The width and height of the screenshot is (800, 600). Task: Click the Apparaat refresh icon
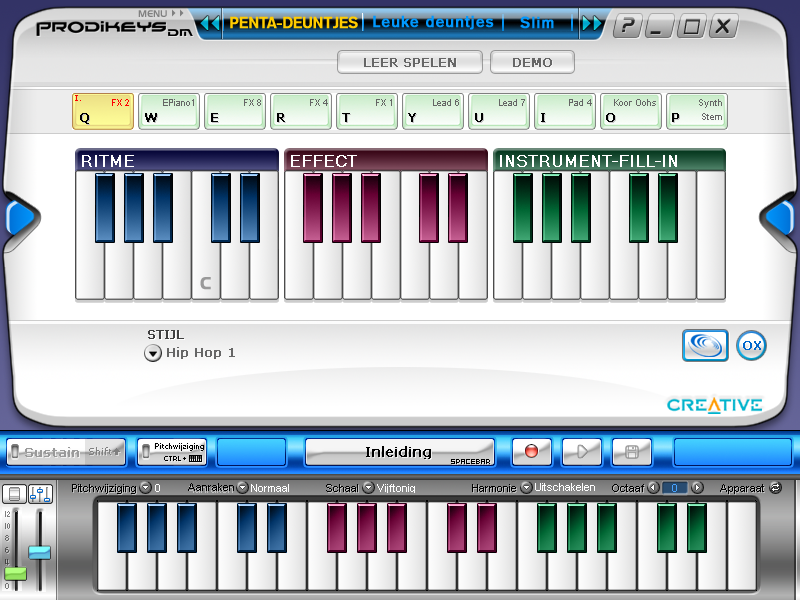click(x=776, y=488)
